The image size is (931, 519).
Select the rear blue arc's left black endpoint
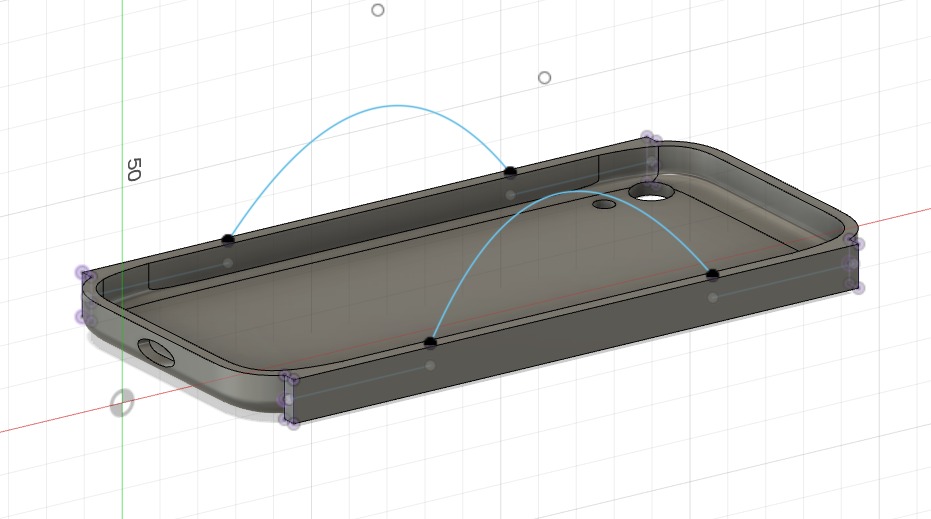[x=228, y=239]
